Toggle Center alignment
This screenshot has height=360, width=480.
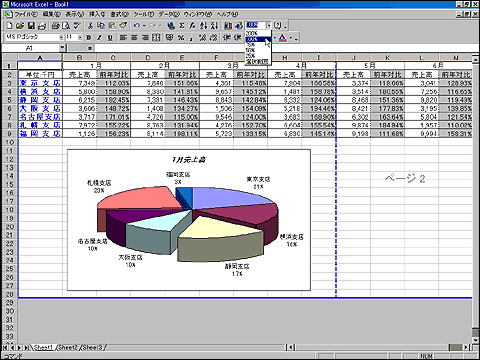click(x=134, y=38)
